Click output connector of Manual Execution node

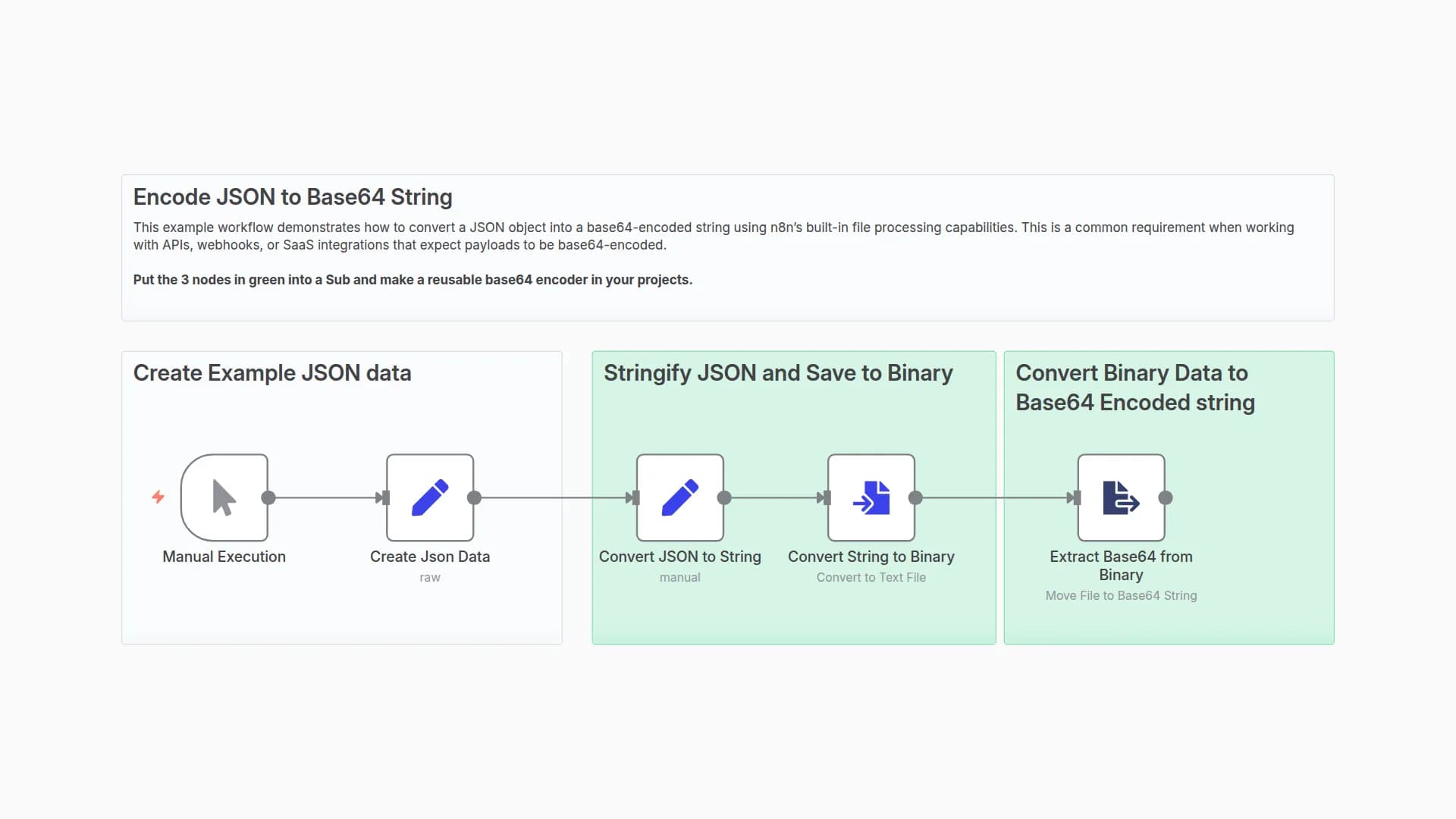(268, 497)
